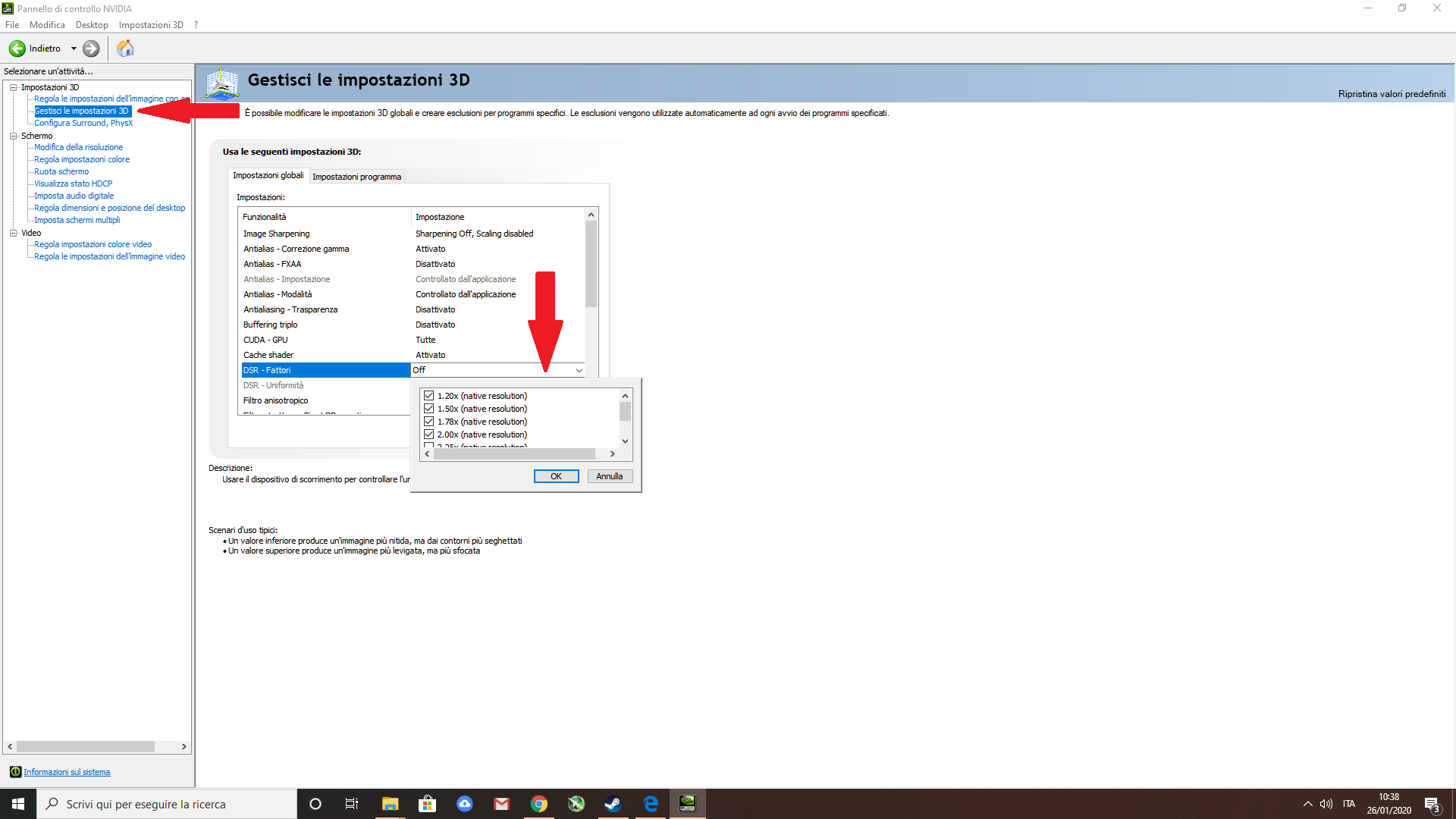The image size is (1456, 819).
Task: Open Informazioni sul sistema link
Action: 67,772
